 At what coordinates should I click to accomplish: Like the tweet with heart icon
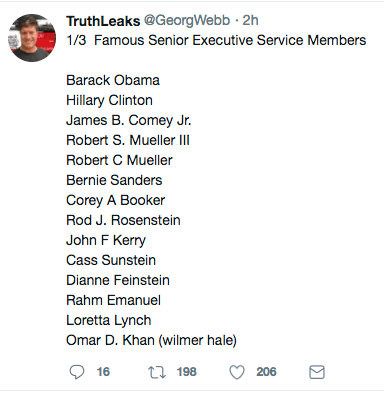click(237, 372)
